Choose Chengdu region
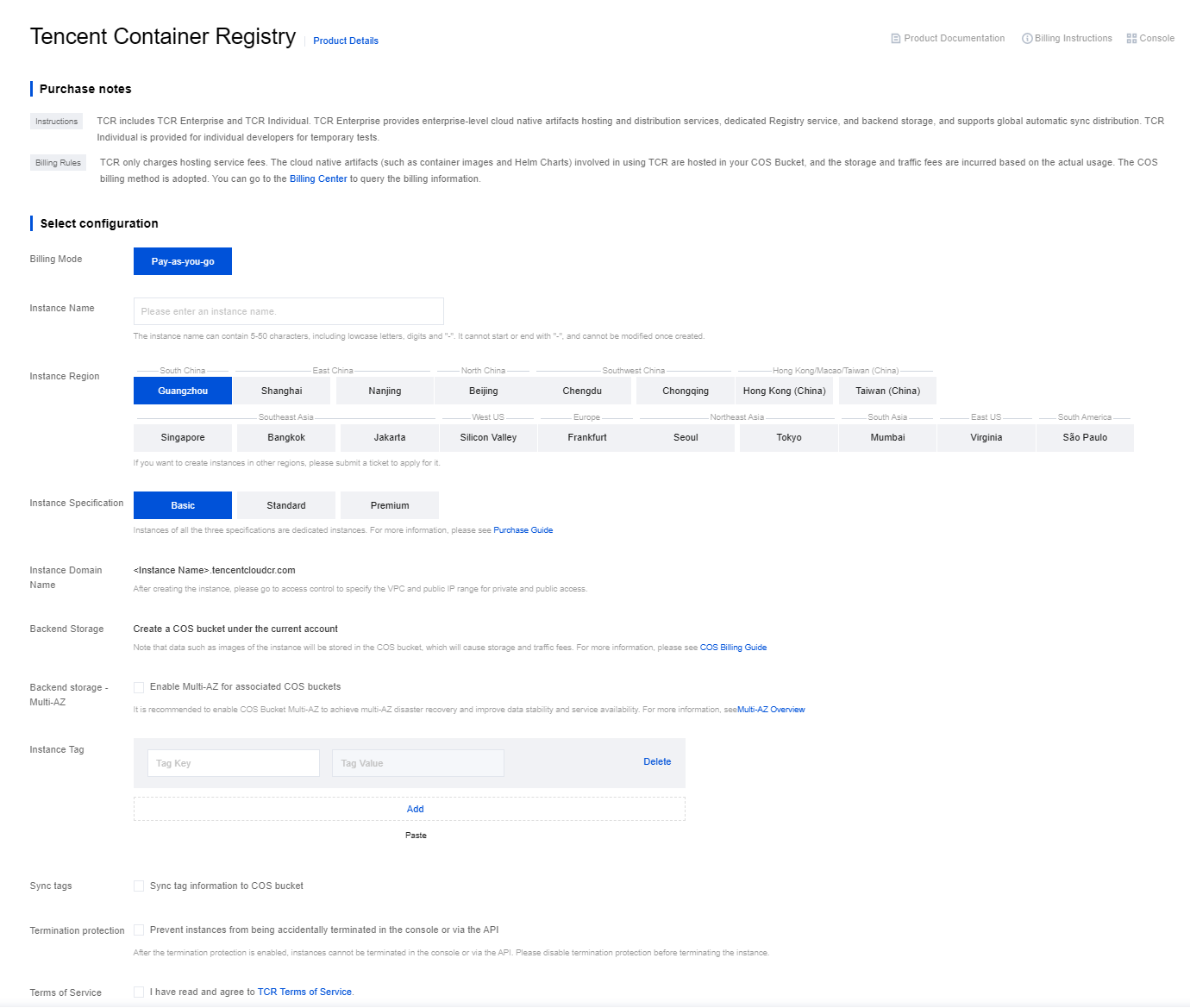The width and height of the screenshot is (1190, 1008). pyautogui.click(x=583, y=391)
